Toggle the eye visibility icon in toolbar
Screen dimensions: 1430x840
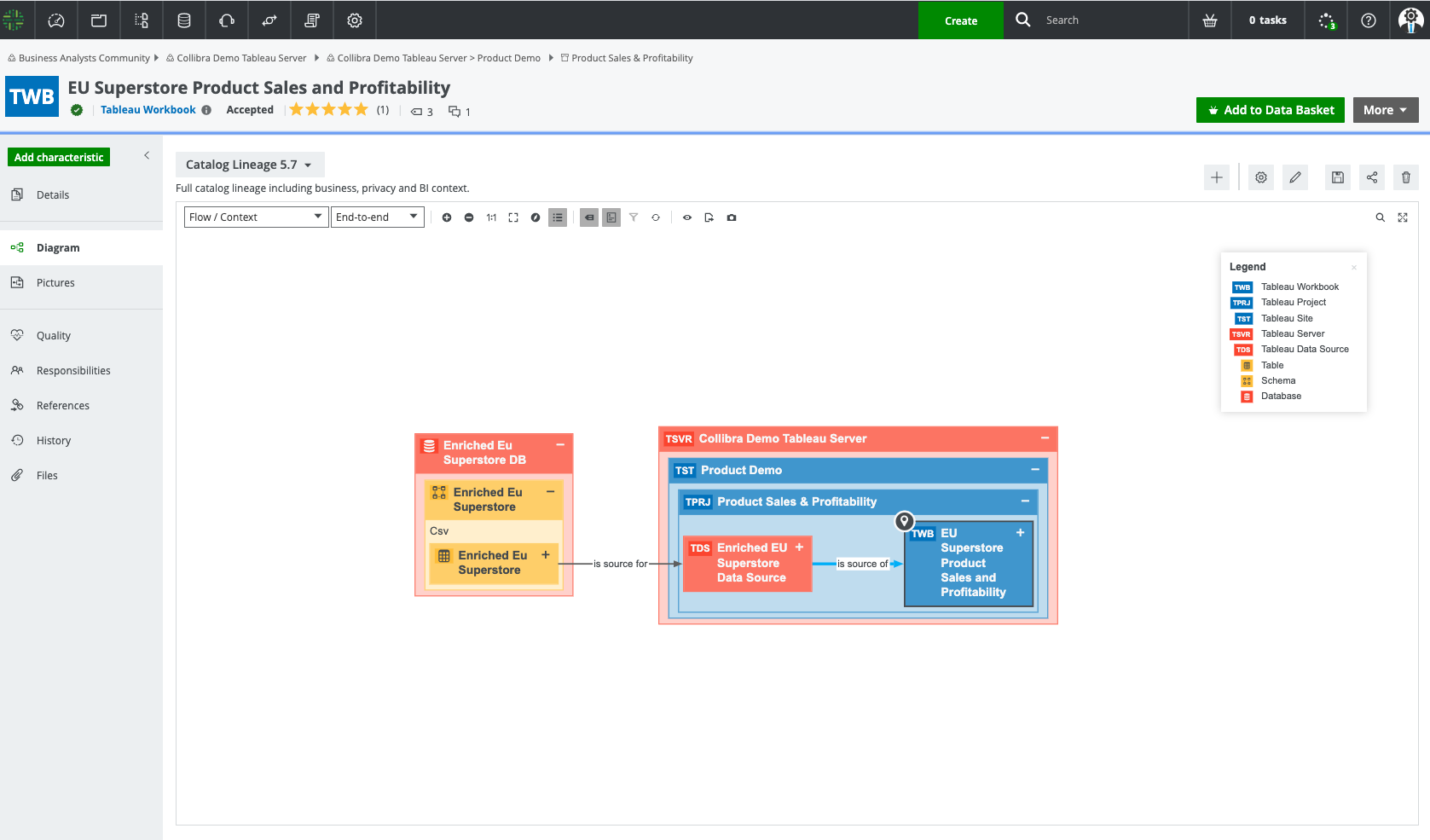[x=687, y=217]
